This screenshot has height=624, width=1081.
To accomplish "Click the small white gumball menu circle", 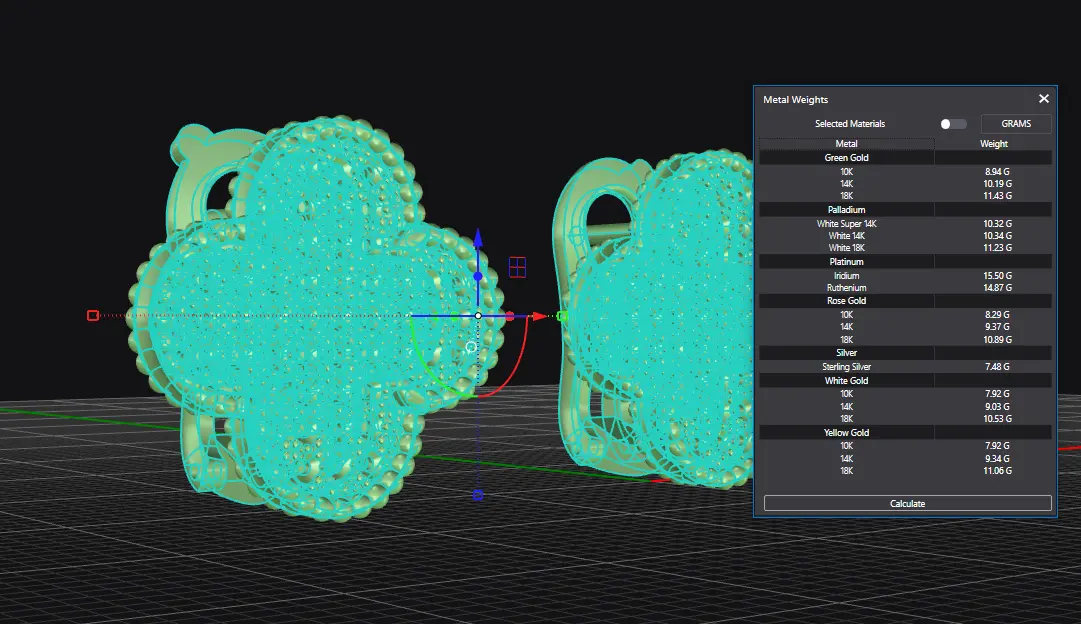I will pos(471,347).
